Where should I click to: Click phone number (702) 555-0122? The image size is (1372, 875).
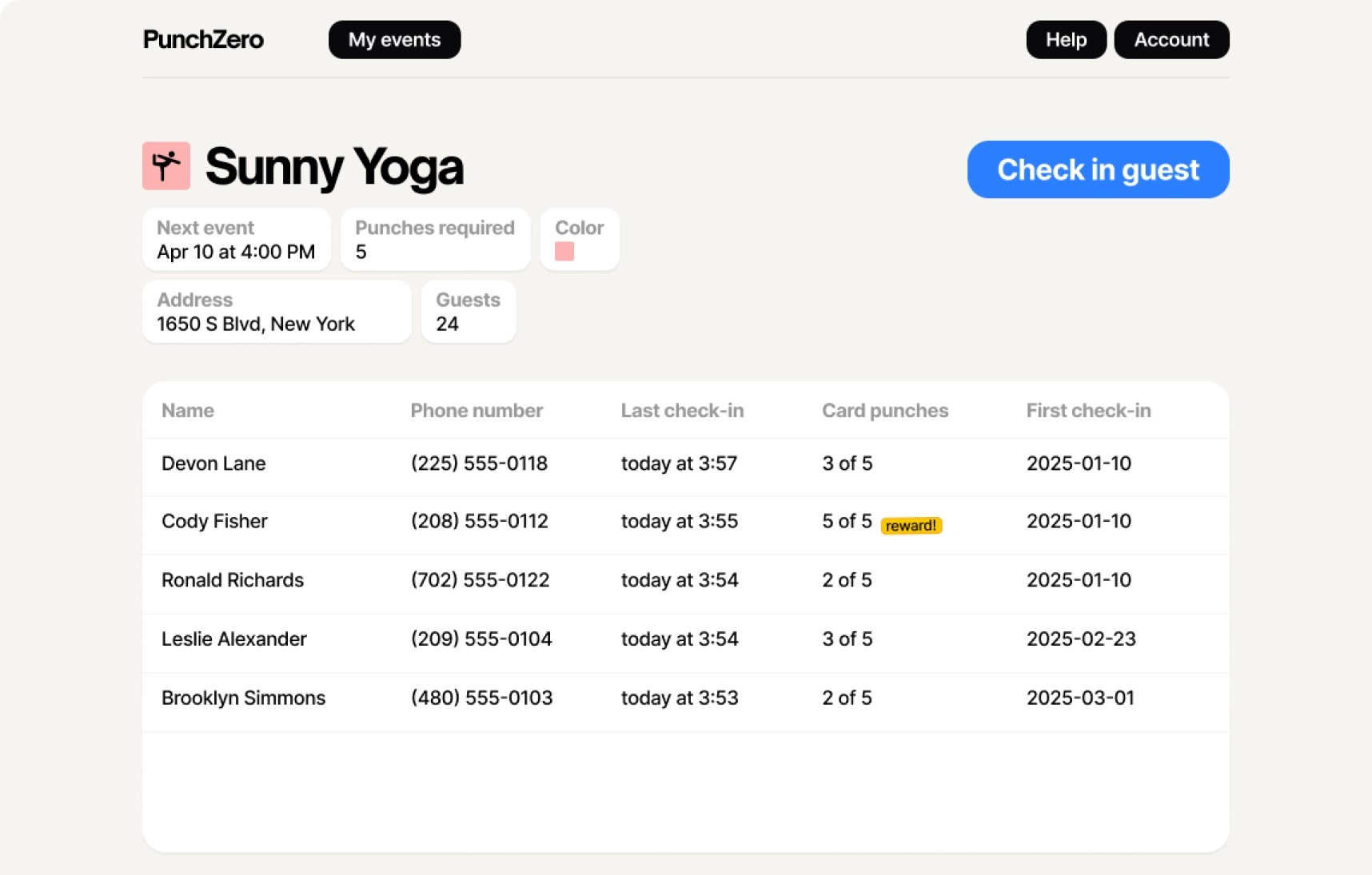click(x=480, y=580)
